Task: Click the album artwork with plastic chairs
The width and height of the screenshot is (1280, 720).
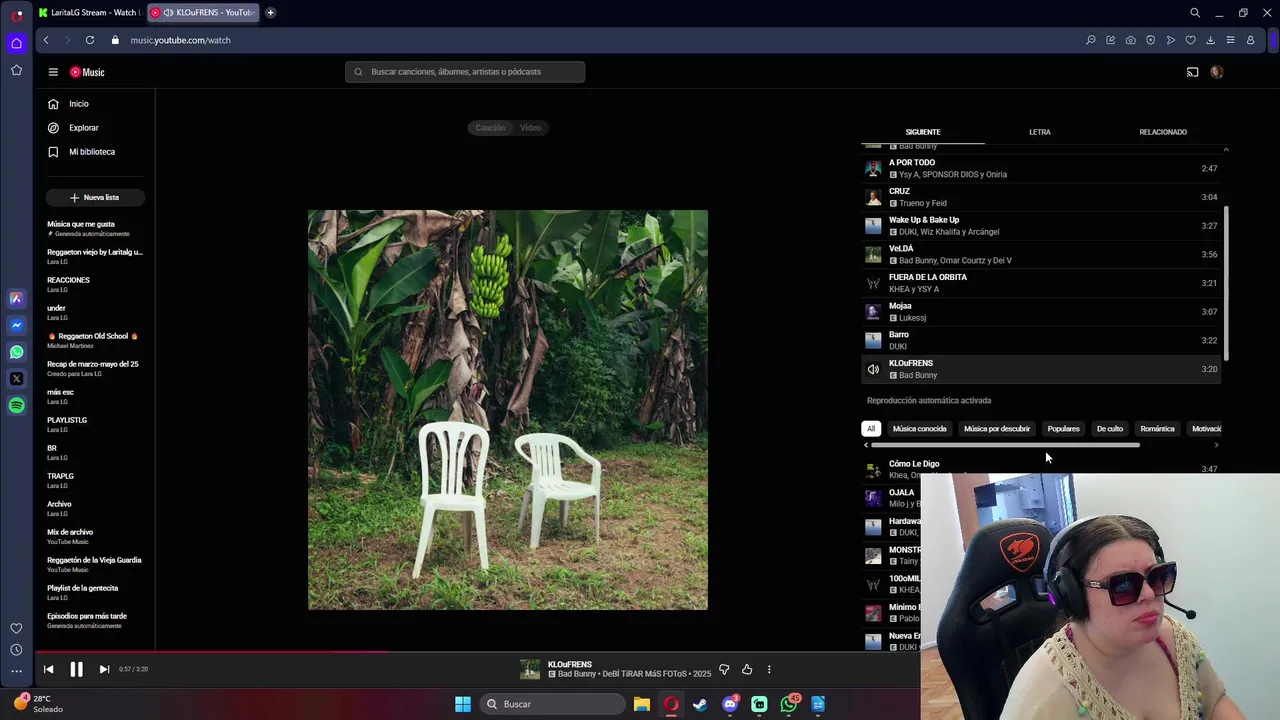Action: 508,410
